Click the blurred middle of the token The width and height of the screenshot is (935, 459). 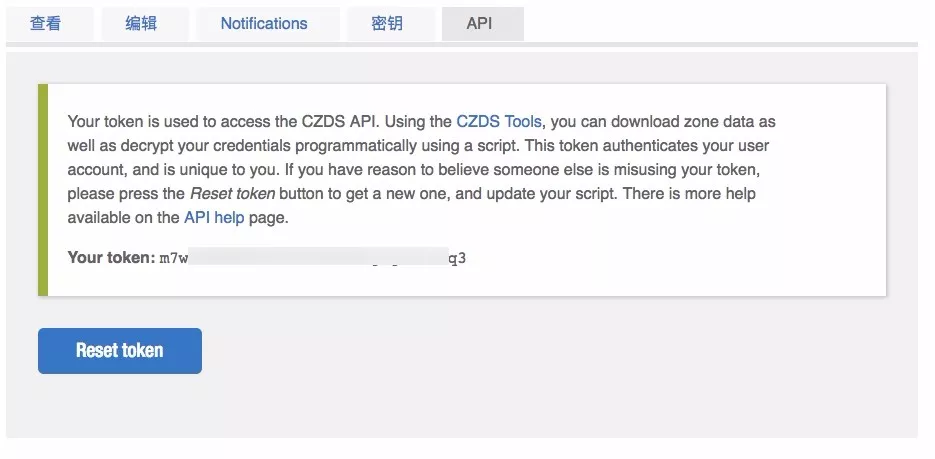click(x=318, y=258)
